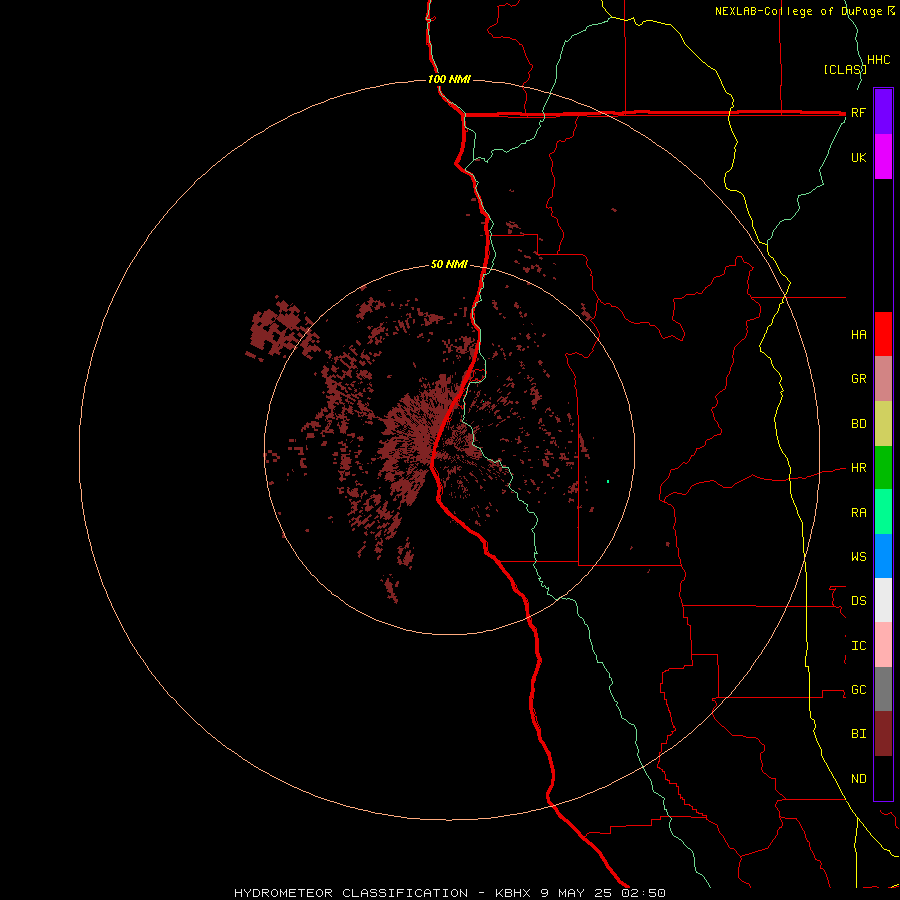Click the purple RF color swatch
Viewport: 900px width, 900px height.
pos(883,112)
